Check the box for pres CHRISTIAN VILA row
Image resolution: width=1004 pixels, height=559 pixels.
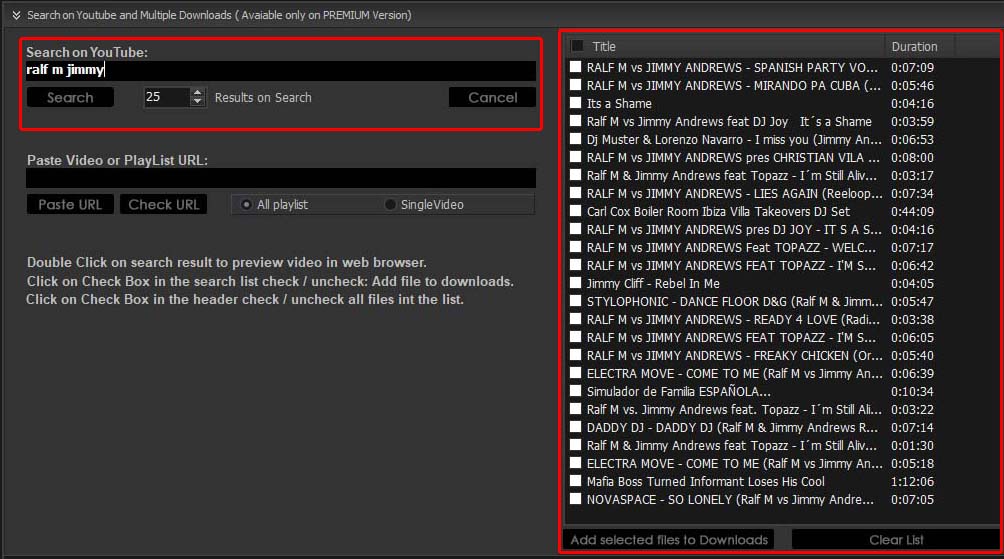576,156
